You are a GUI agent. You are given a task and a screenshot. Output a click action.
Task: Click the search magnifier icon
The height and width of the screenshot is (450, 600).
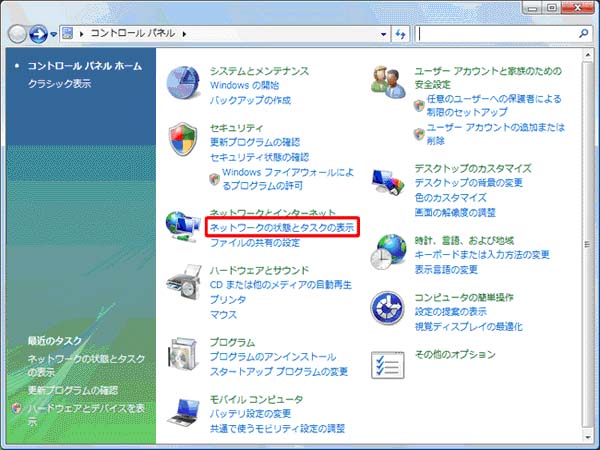pyautogui.click(x=583, y=34)
